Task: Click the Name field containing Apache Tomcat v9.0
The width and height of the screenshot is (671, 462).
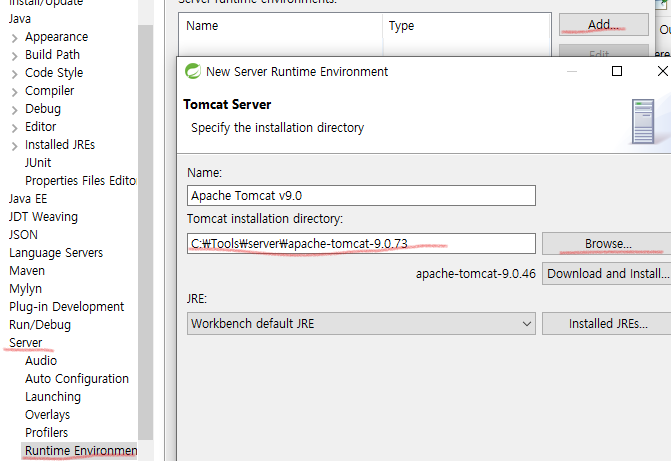Action: click(x=361, y=195)
